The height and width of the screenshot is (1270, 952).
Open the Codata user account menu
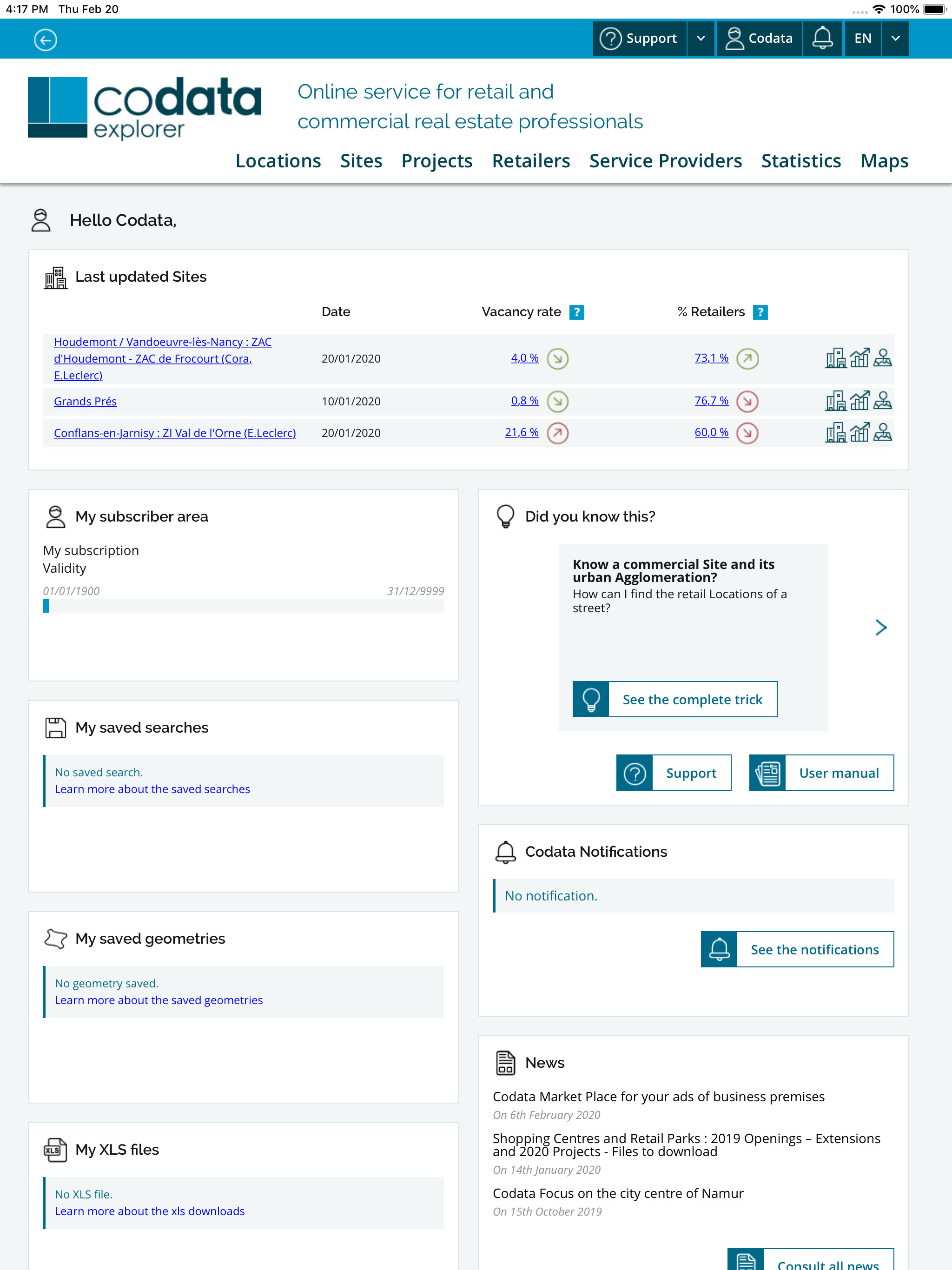(x=759, y=39)
